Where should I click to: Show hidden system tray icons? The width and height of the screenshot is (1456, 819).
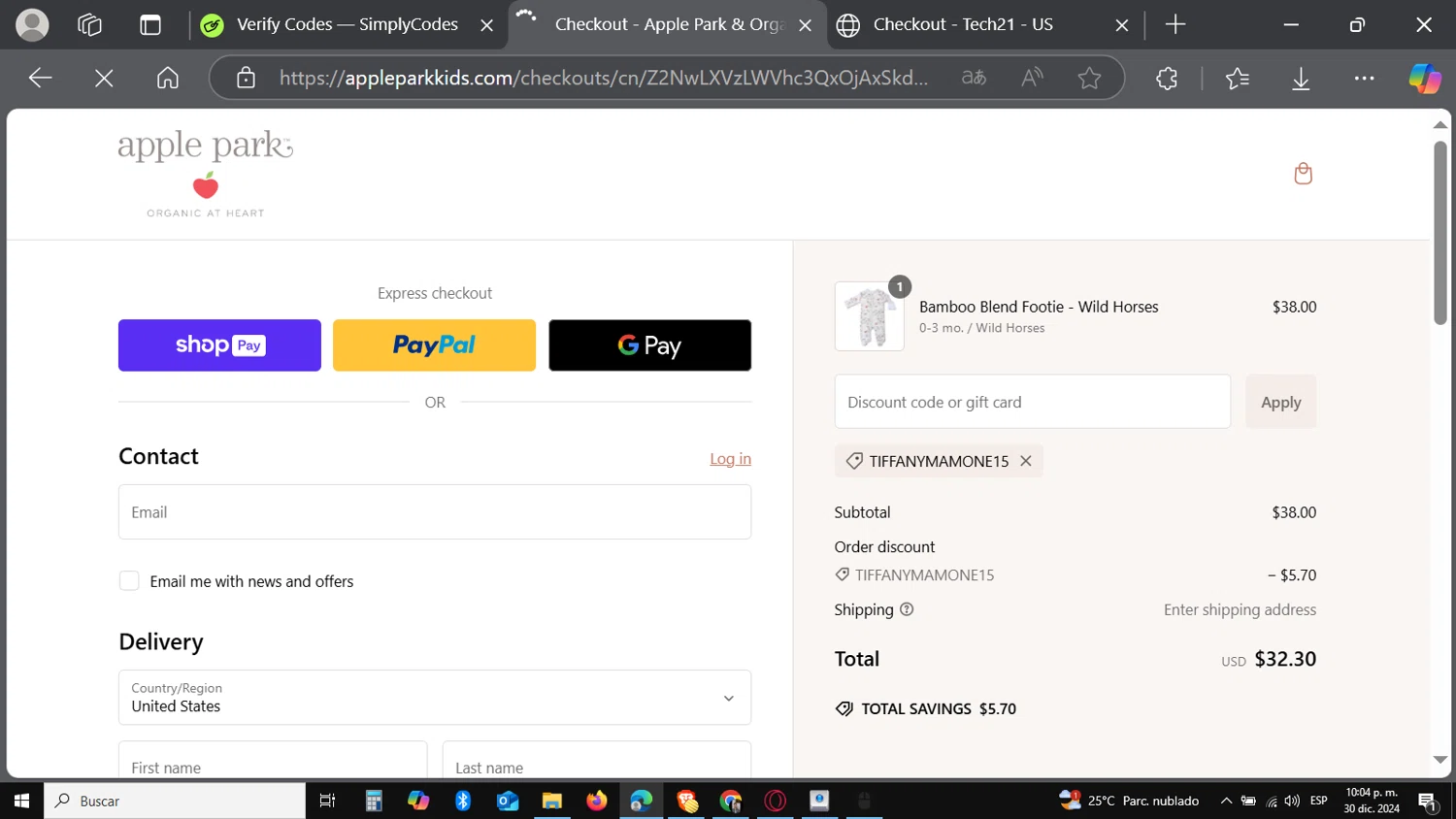coord(1226,801)
